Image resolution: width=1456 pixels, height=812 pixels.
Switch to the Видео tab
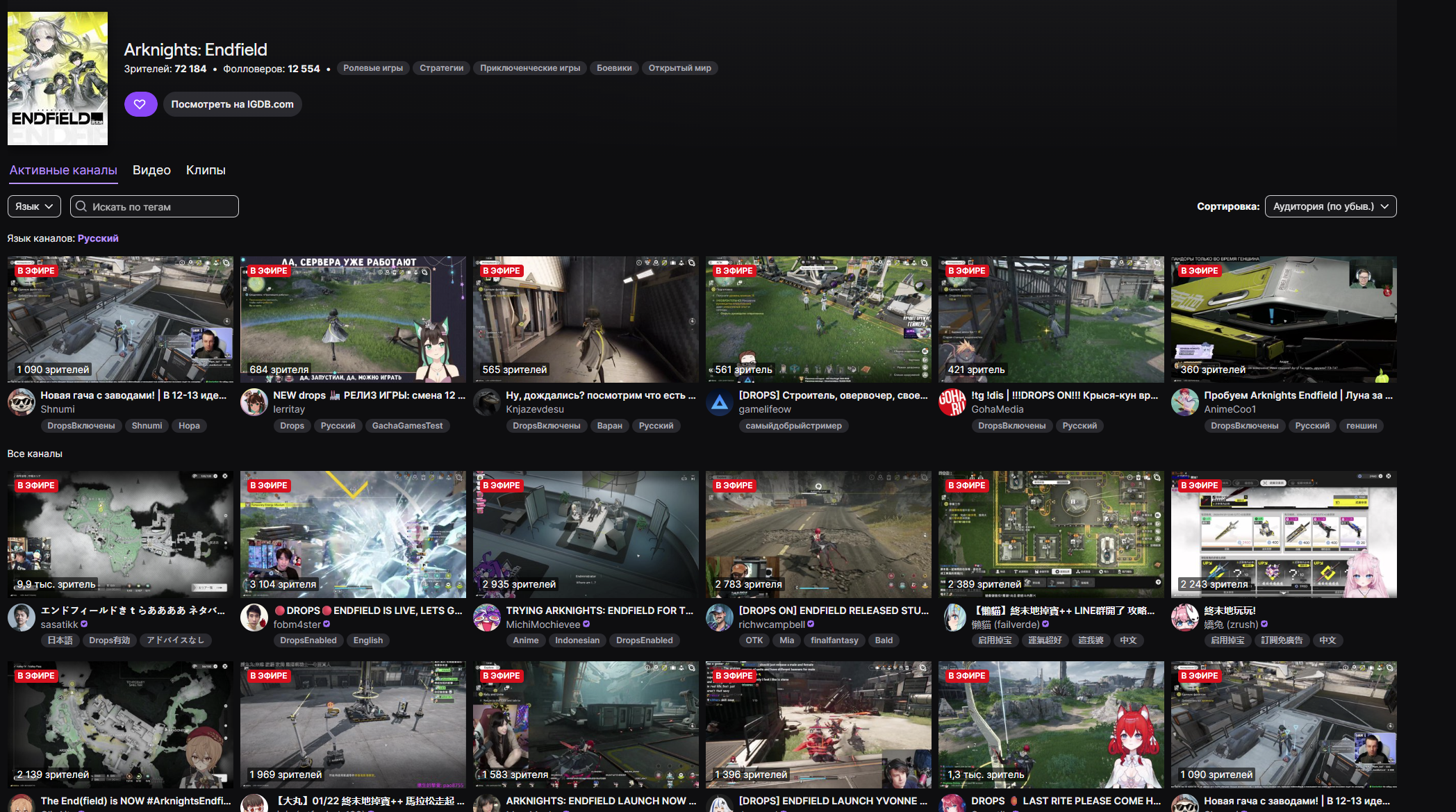(x=151, y=170)
